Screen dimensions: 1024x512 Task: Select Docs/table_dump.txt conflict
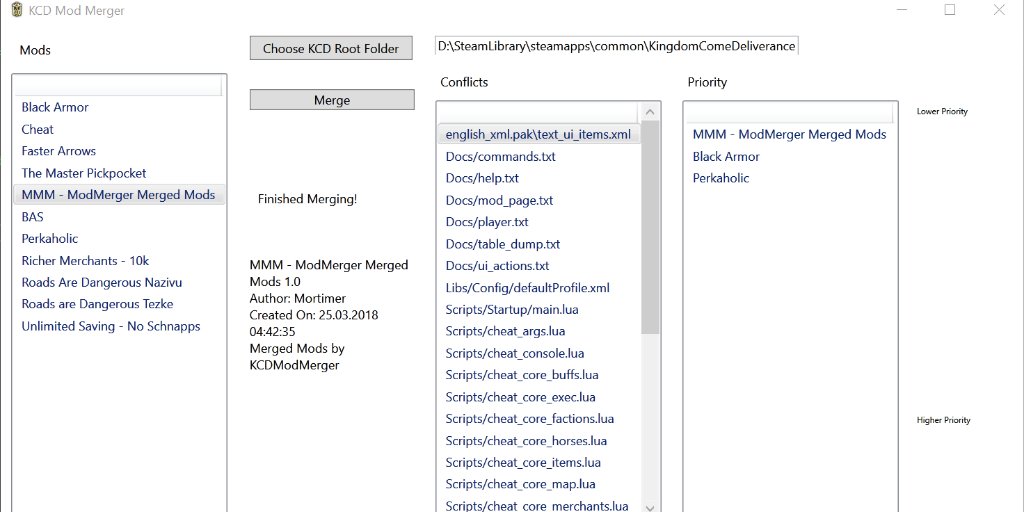(x=539, y=244)
